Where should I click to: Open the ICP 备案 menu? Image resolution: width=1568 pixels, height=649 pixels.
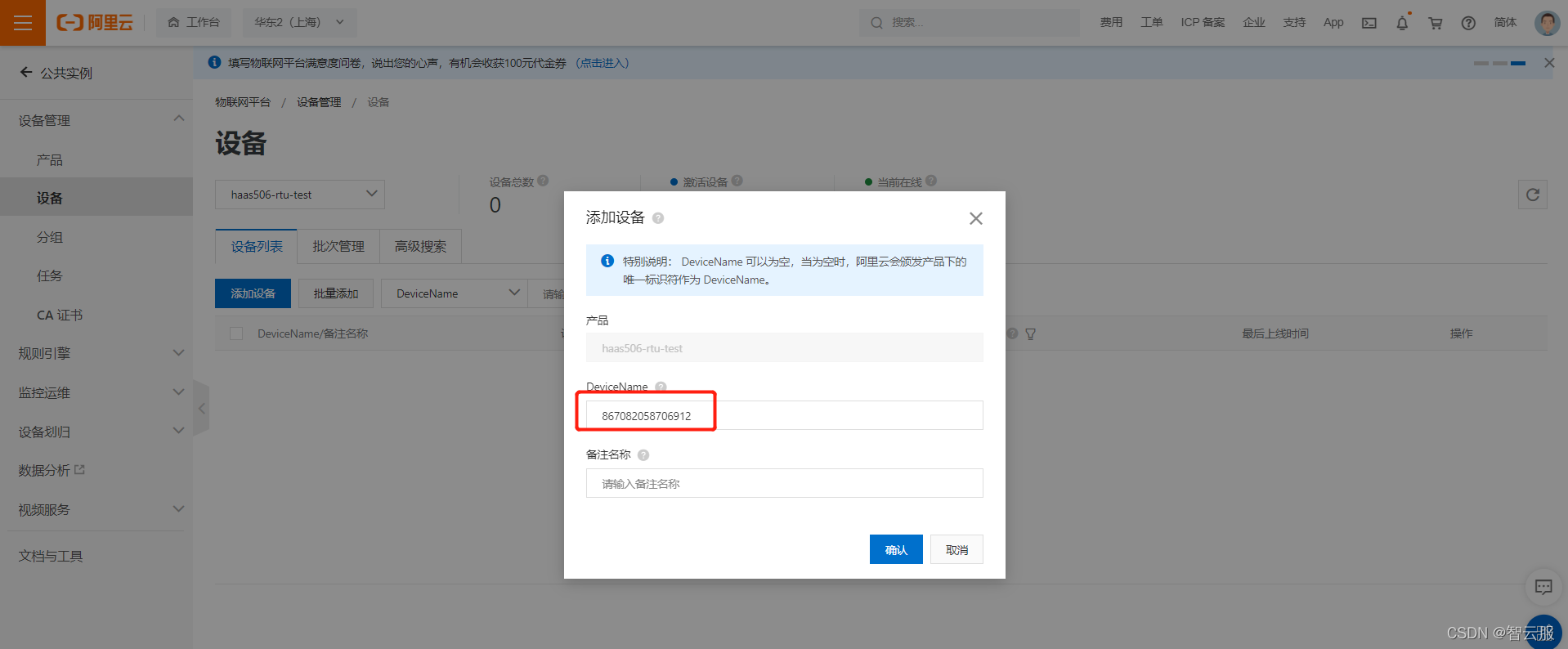click(x=1203, y=23)
